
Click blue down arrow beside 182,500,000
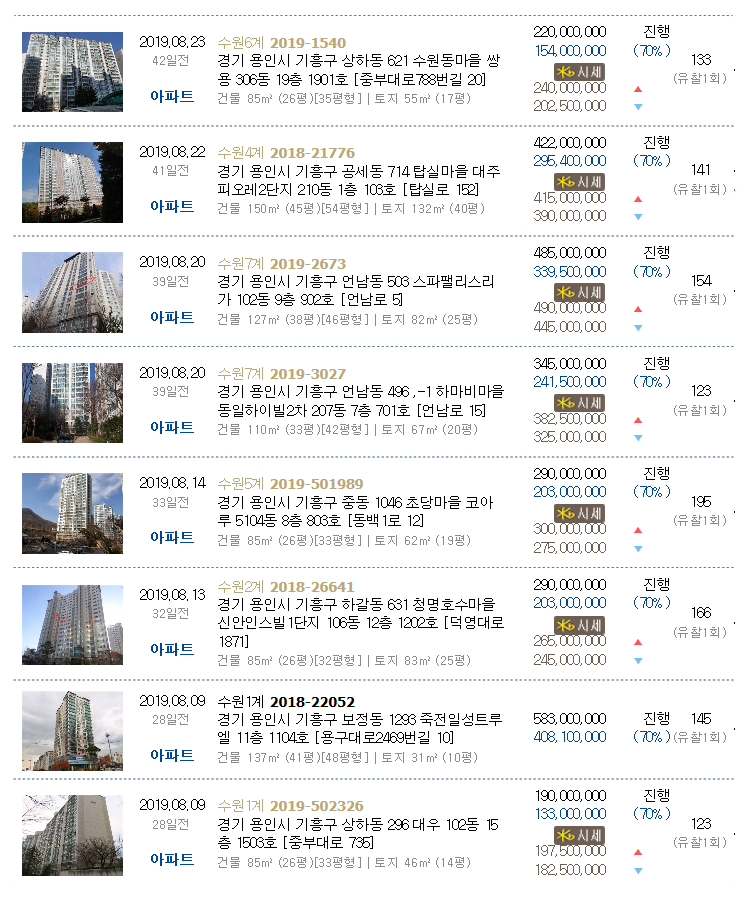click(x=638, y=871)
